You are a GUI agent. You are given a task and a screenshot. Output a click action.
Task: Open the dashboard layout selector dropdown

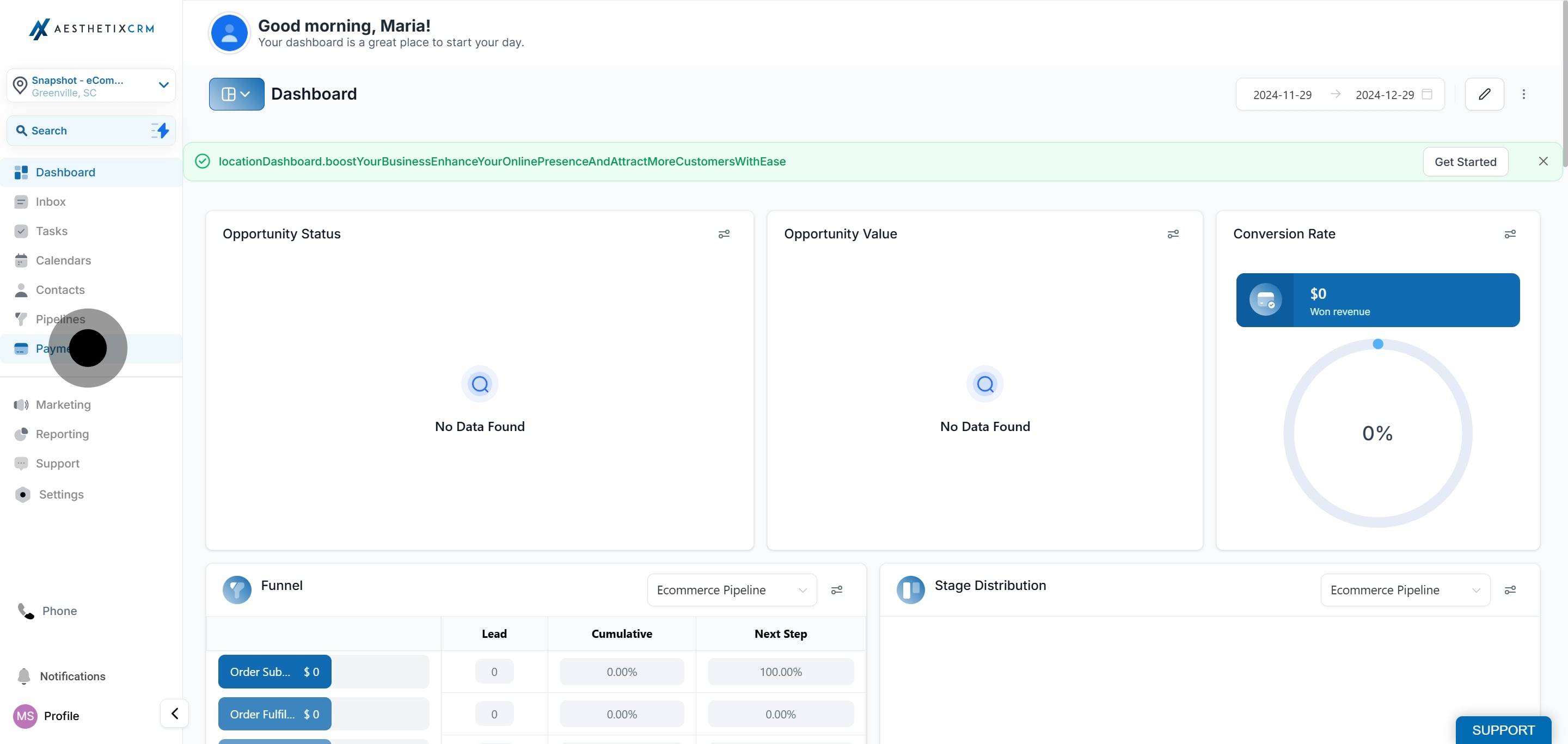click(x=237, y=94)
